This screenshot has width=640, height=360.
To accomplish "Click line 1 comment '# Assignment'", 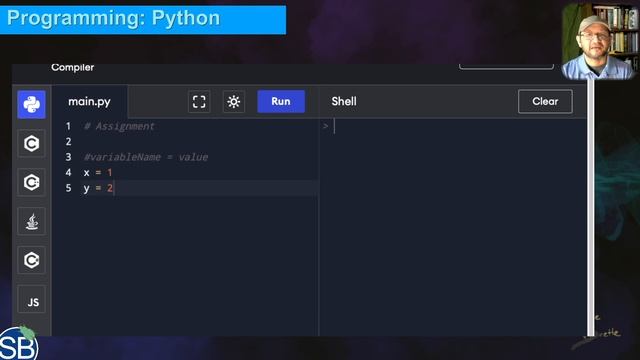I will coord(119,126).
